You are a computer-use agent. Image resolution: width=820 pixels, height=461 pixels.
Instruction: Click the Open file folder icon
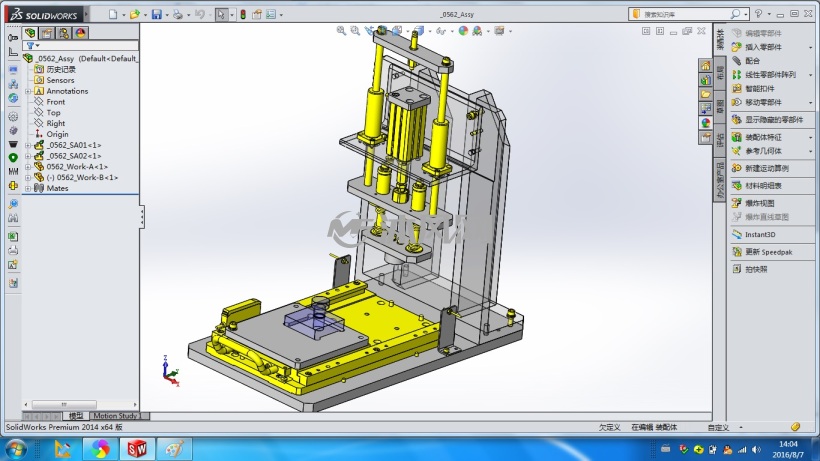click(x=134, y=15)
